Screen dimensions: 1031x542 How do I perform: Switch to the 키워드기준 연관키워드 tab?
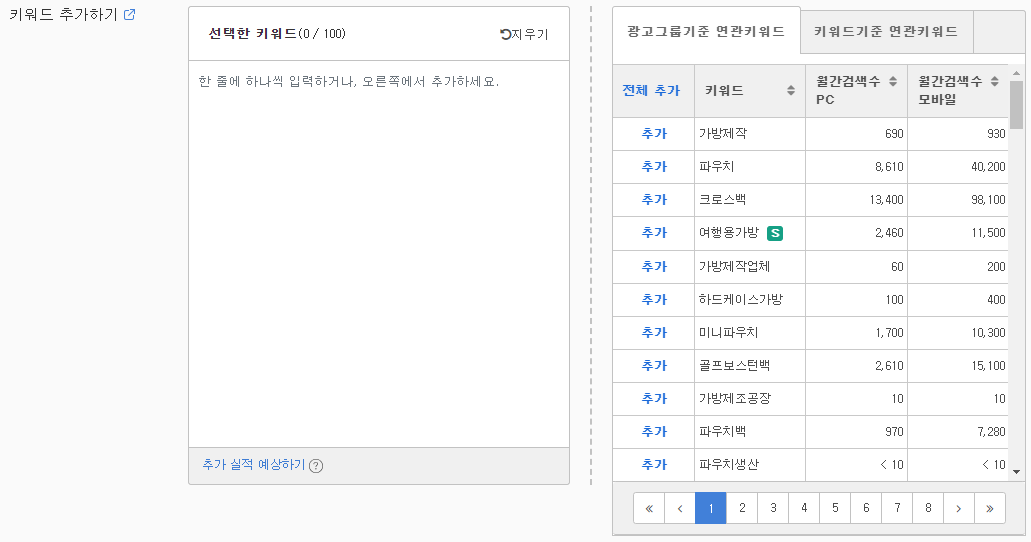pos(886,31)
